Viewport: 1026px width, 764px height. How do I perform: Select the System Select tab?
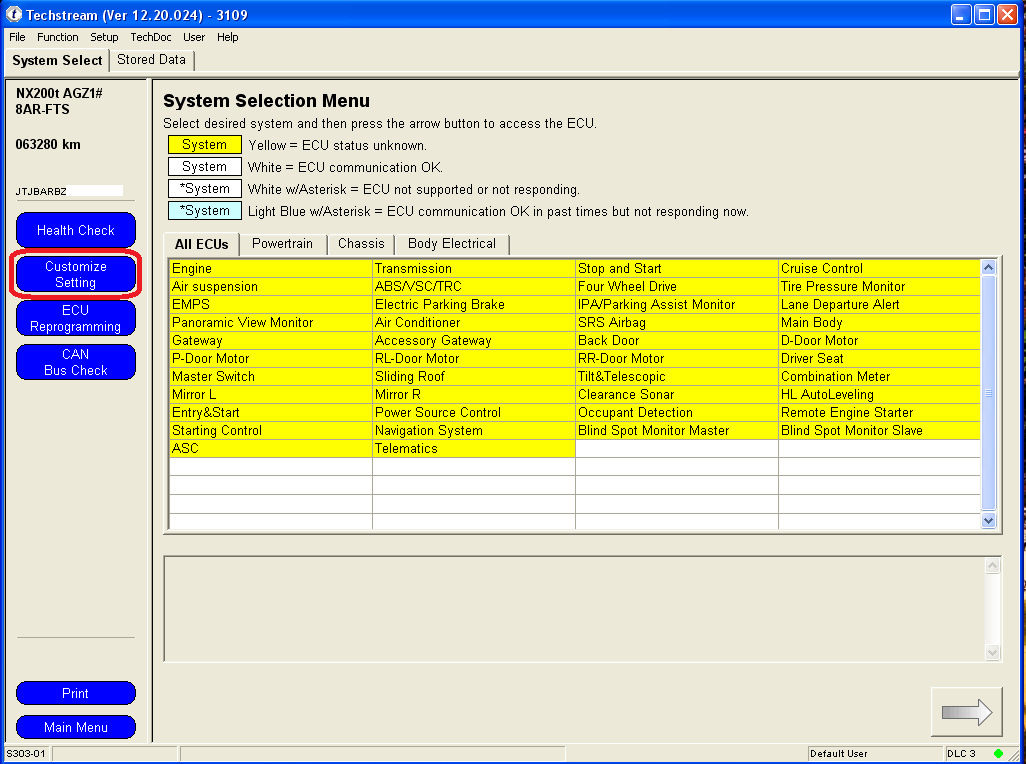click(57, 60)
